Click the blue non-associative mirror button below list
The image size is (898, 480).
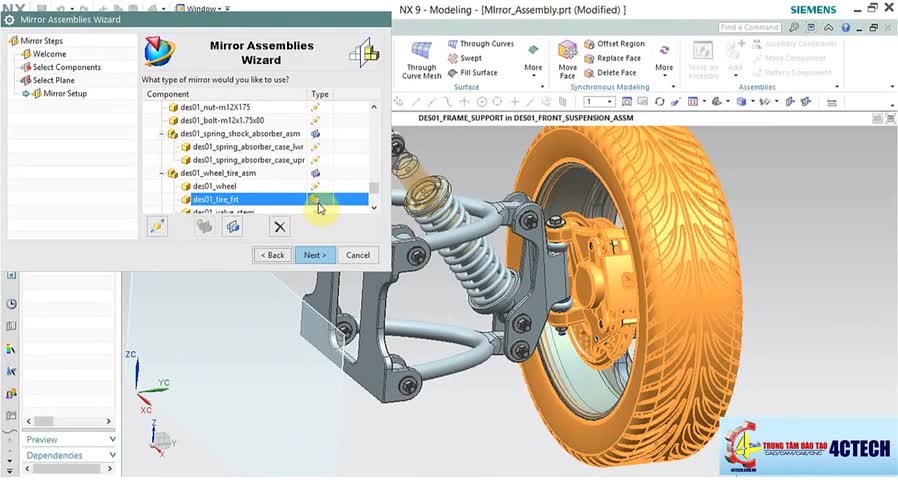233,226
